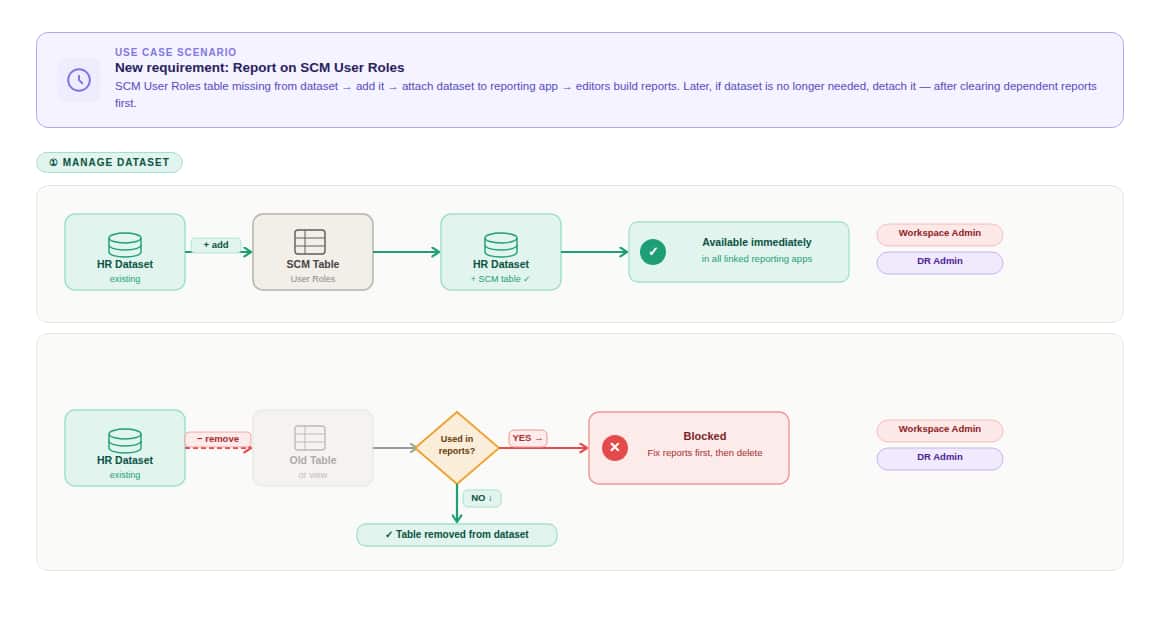Click the 'existing' subtitle in the top HR Dataset node

click(125, 279)
